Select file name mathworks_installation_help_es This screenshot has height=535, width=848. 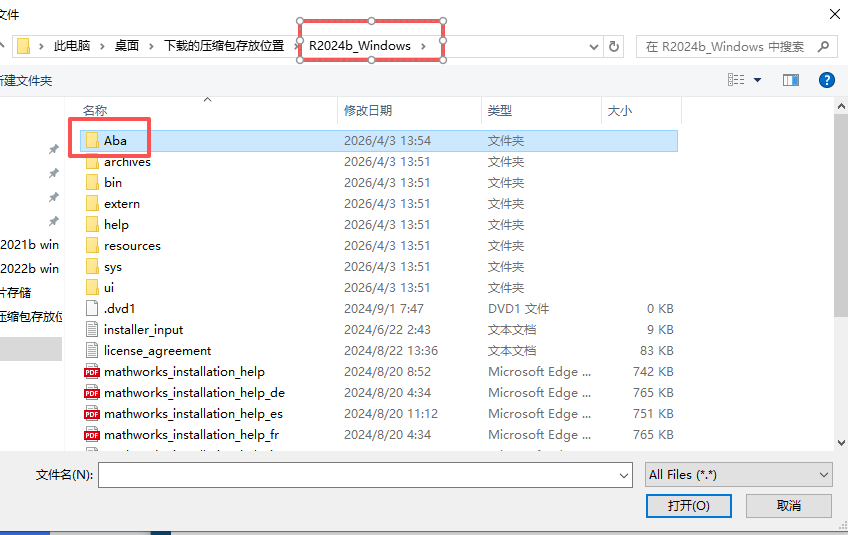tap(194, 414)
